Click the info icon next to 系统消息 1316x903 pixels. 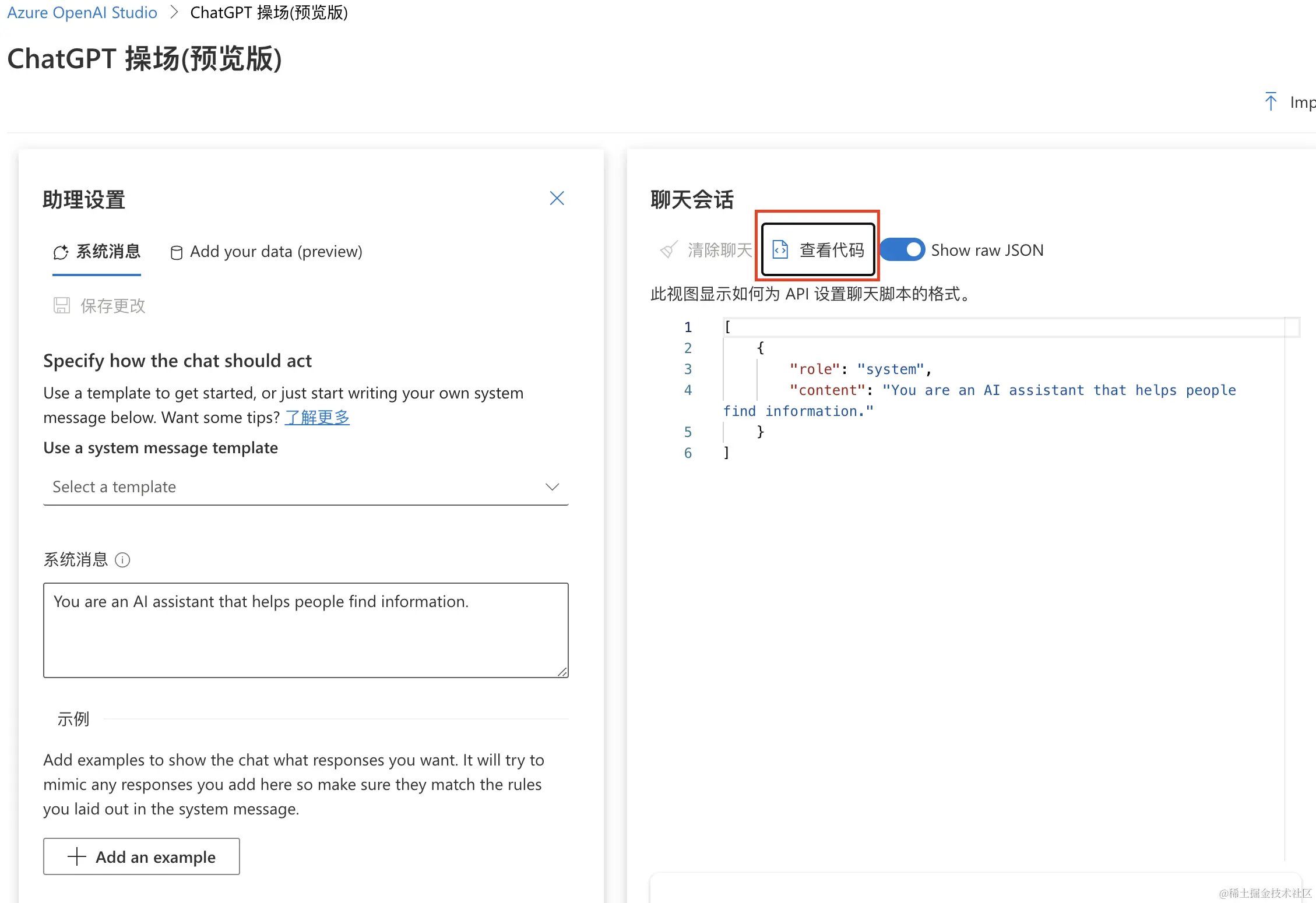122,560
